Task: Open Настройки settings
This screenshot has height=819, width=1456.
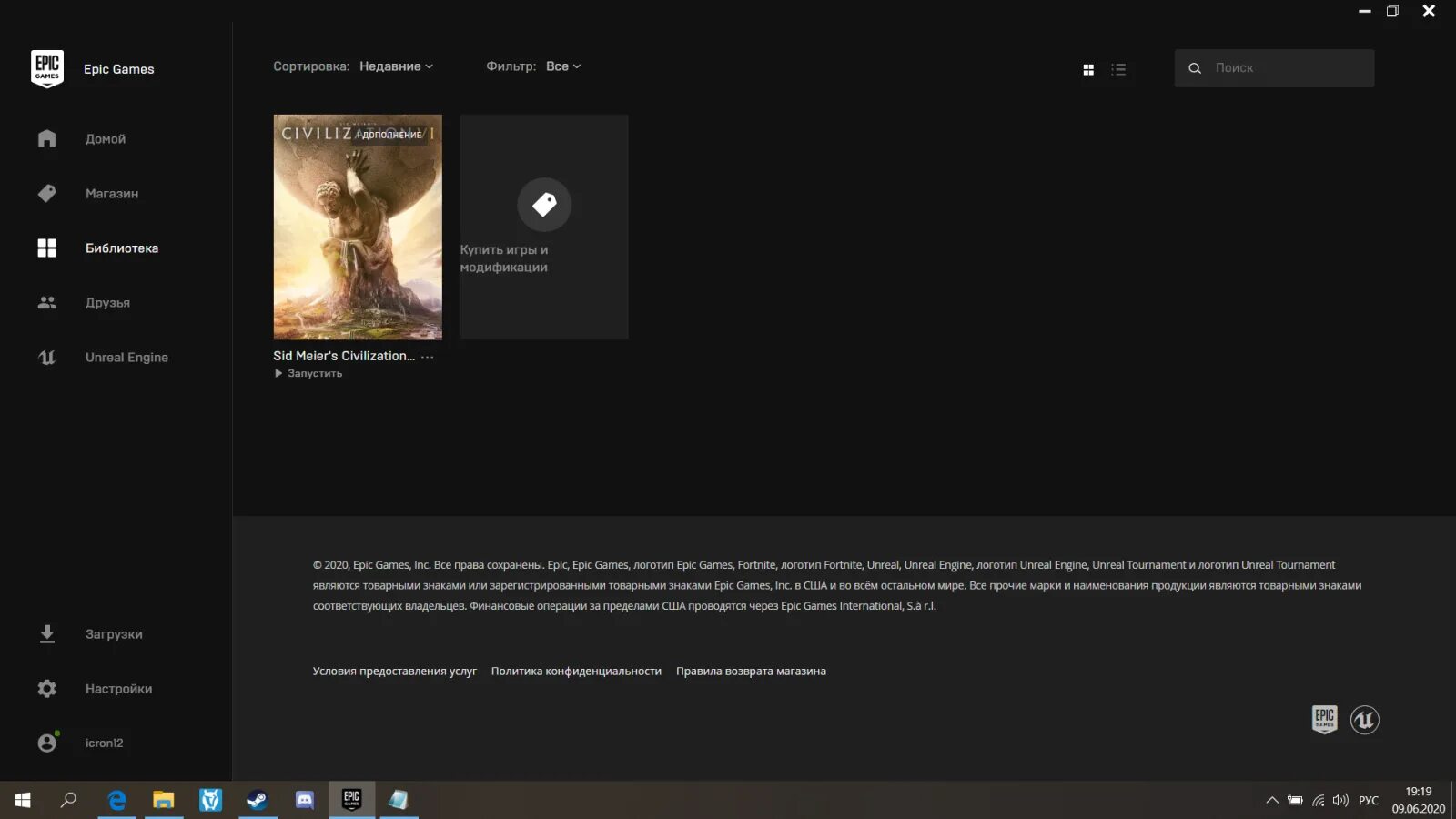Action: coord(118,688)
